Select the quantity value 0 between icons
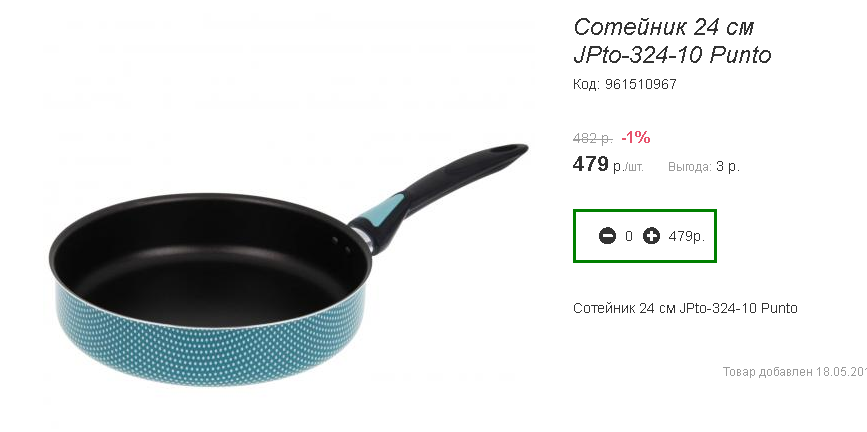867x432 pixels. click(x=629, y=236)
